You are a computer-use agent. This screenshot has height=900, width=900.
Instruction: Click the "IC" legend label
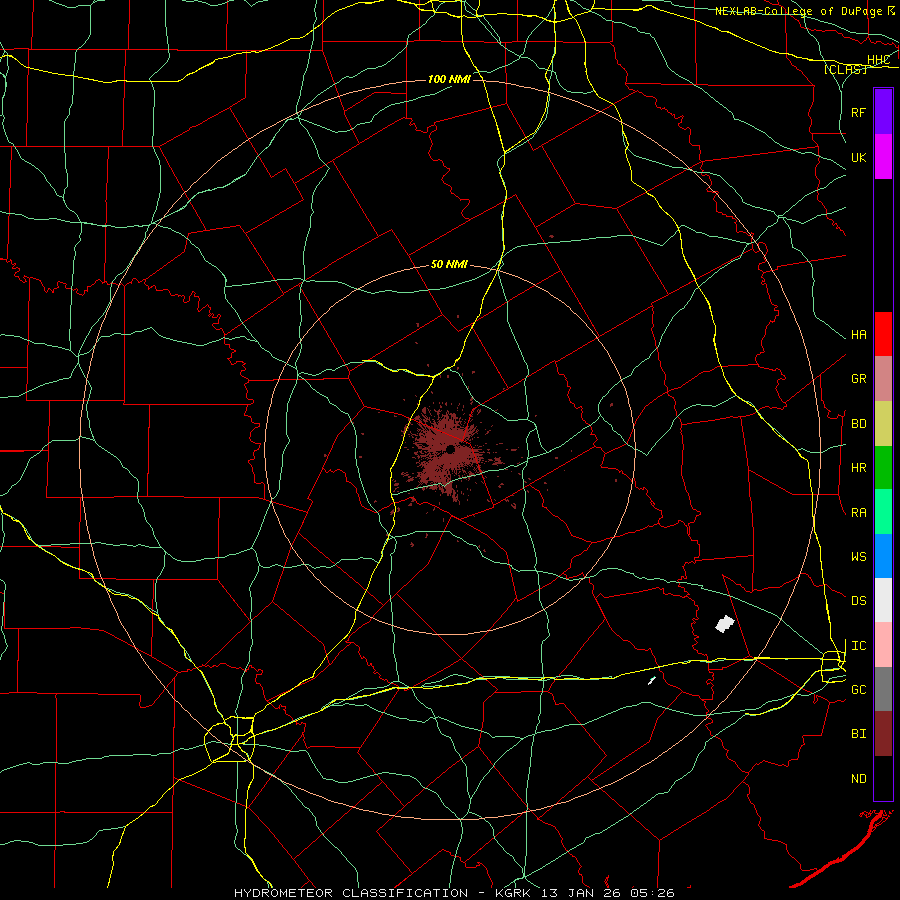858,646
